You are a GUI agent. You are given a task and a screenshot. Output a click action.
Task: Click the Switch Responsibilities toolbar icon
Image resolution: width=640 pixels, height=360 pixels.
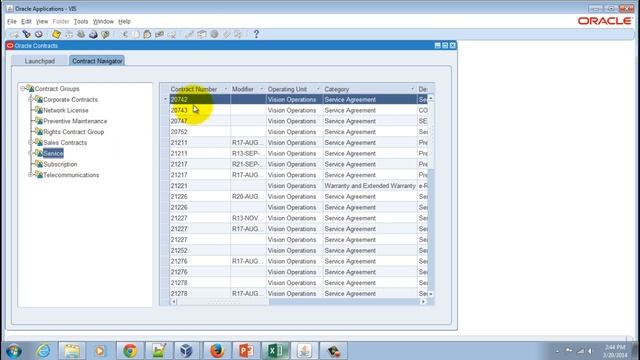(81, 34)
